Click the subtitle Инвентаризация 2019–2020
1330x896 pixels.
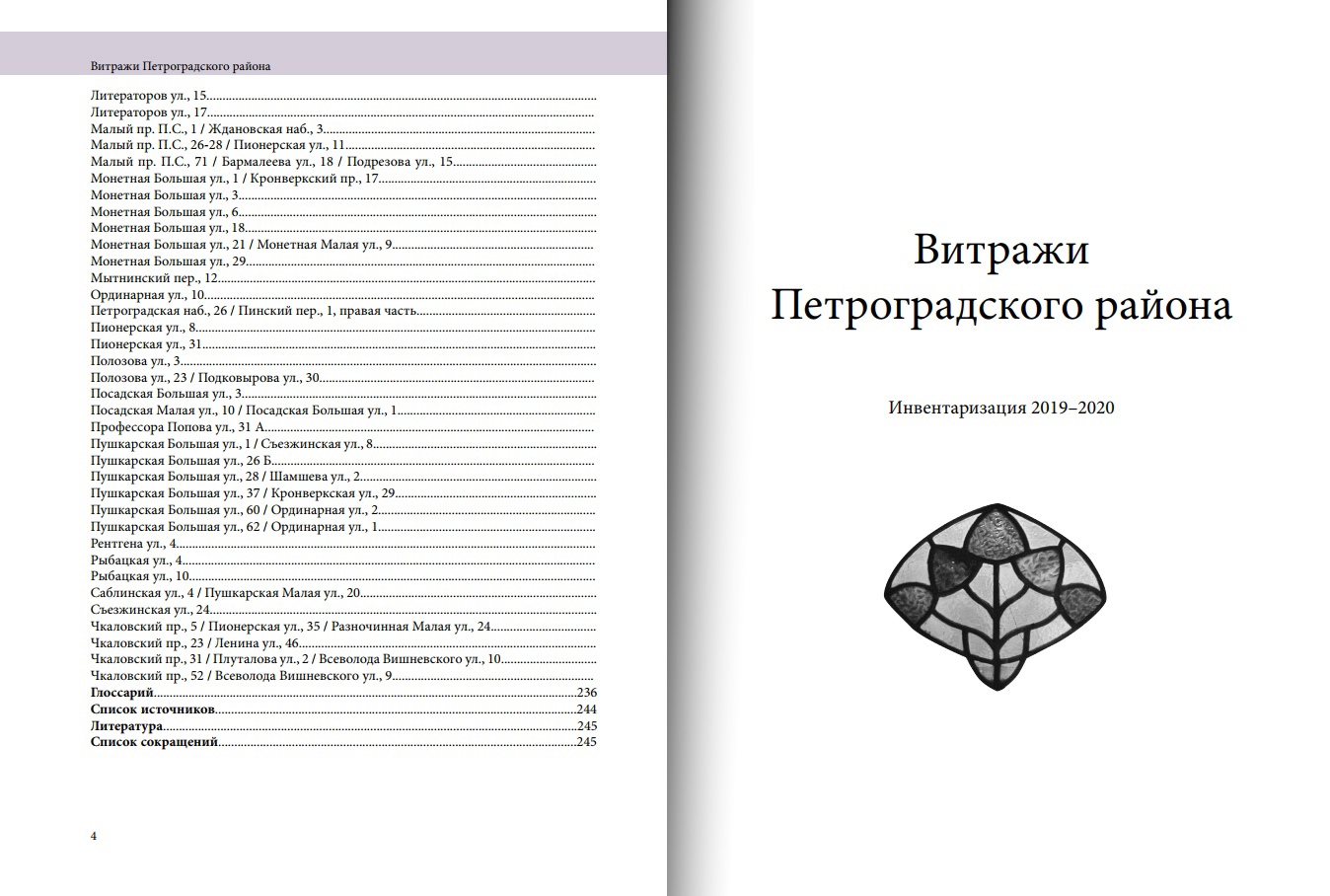[x=1000, y=408]
